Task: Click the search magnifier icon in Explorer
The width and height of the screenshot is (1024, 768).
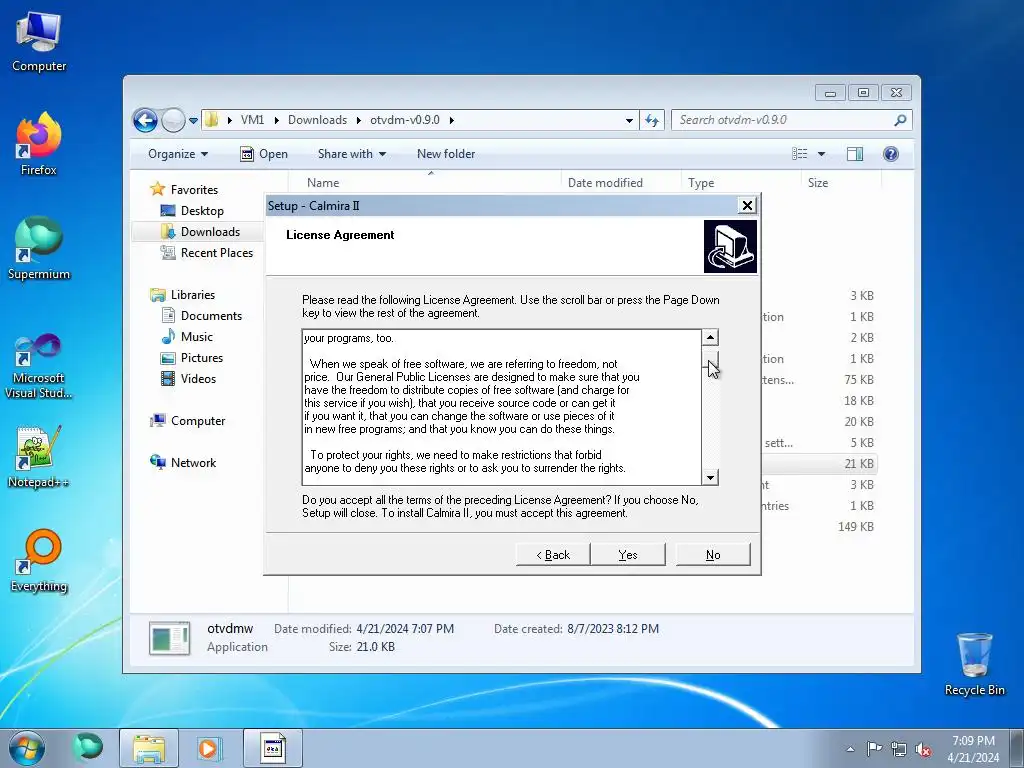Action: pos(900,120)
